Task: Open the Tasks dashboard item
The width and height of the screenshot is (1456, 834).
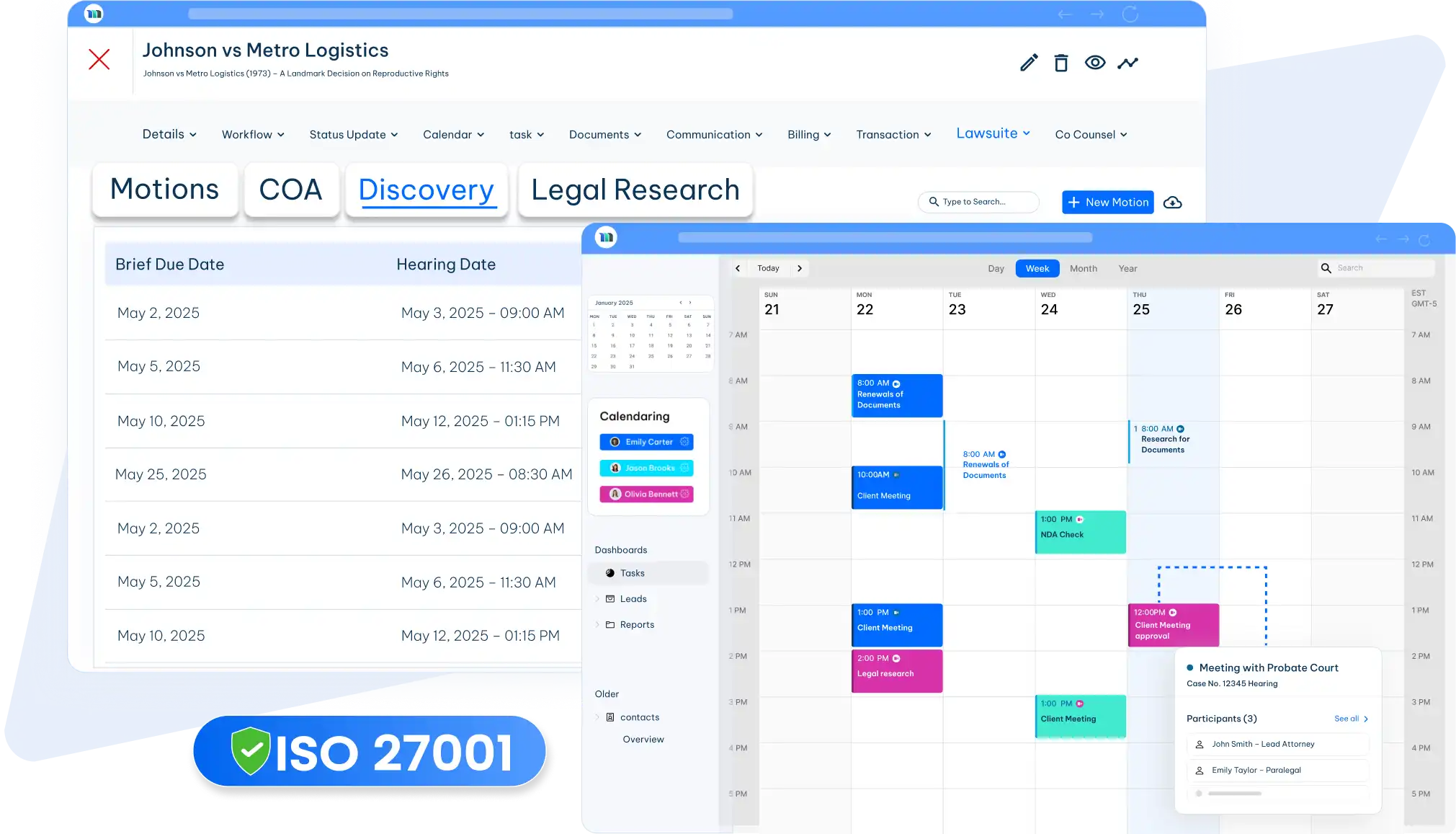Action: (x=648, y=573)
